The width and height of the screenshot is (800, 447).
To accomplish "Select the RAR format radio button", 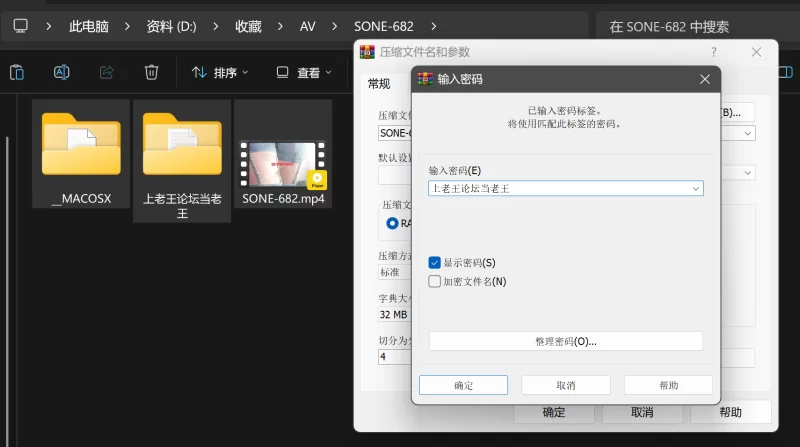I will tap(392, 224).
